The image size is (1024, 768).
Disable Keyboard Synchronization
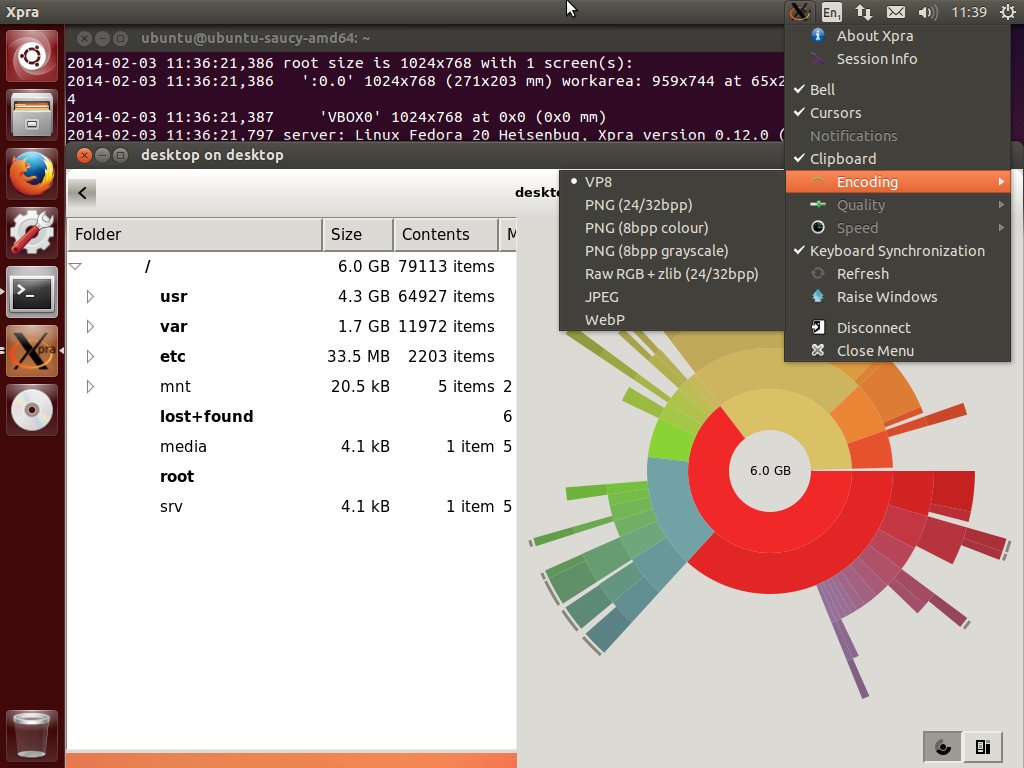897,251
